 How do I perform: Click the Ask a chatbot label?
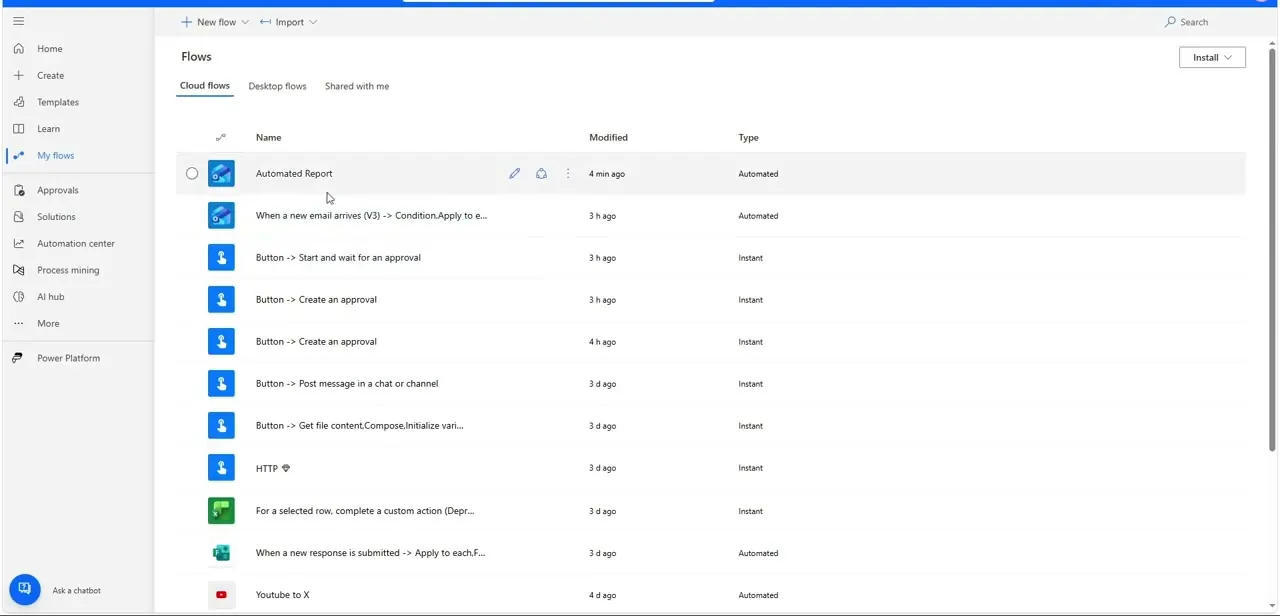pyautogui.click(x=76, y=590)
